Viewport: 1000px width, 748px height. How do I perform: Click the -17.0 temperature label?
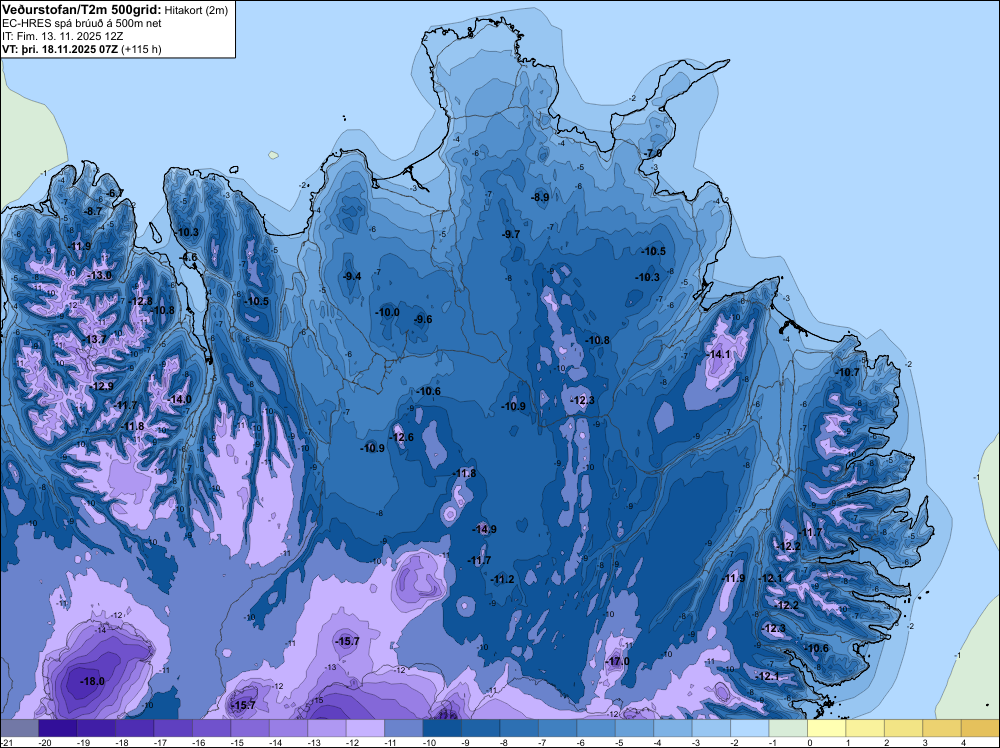(617, 662)
